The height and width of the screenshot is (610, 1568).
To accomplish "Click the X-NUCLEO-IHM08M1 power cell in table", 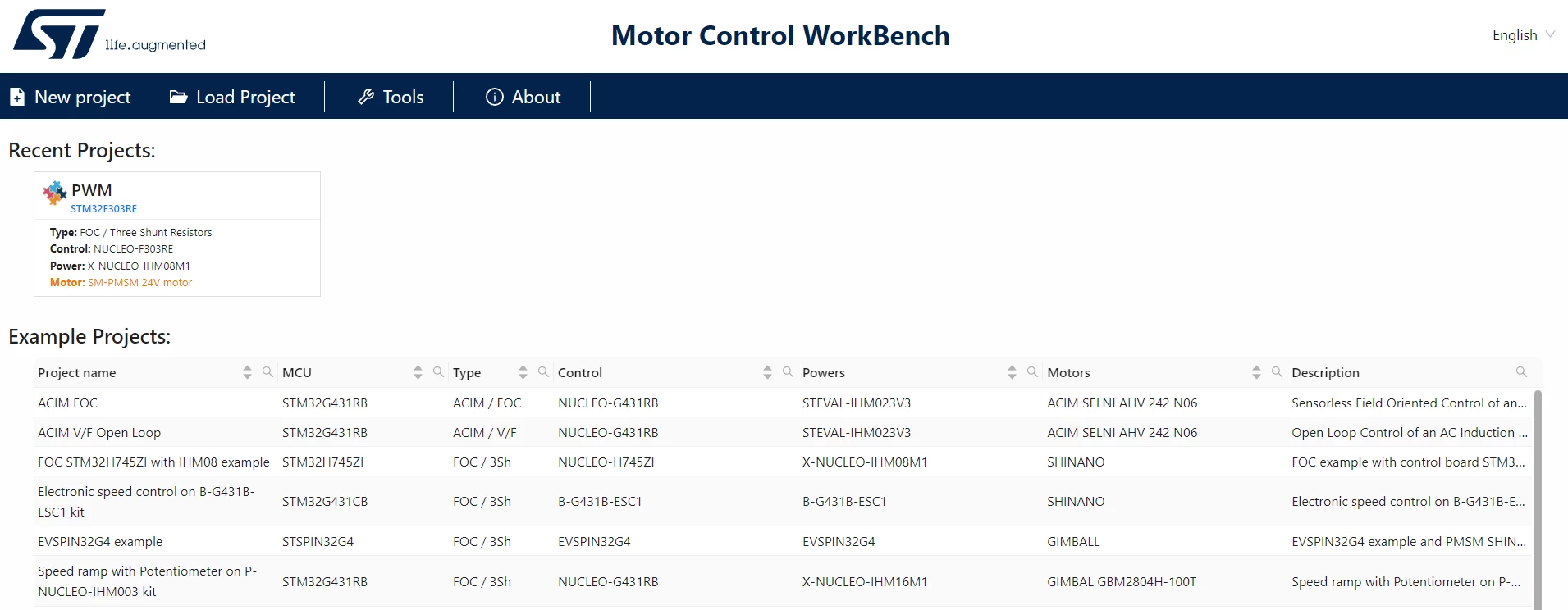I will (x=865, y=462).
